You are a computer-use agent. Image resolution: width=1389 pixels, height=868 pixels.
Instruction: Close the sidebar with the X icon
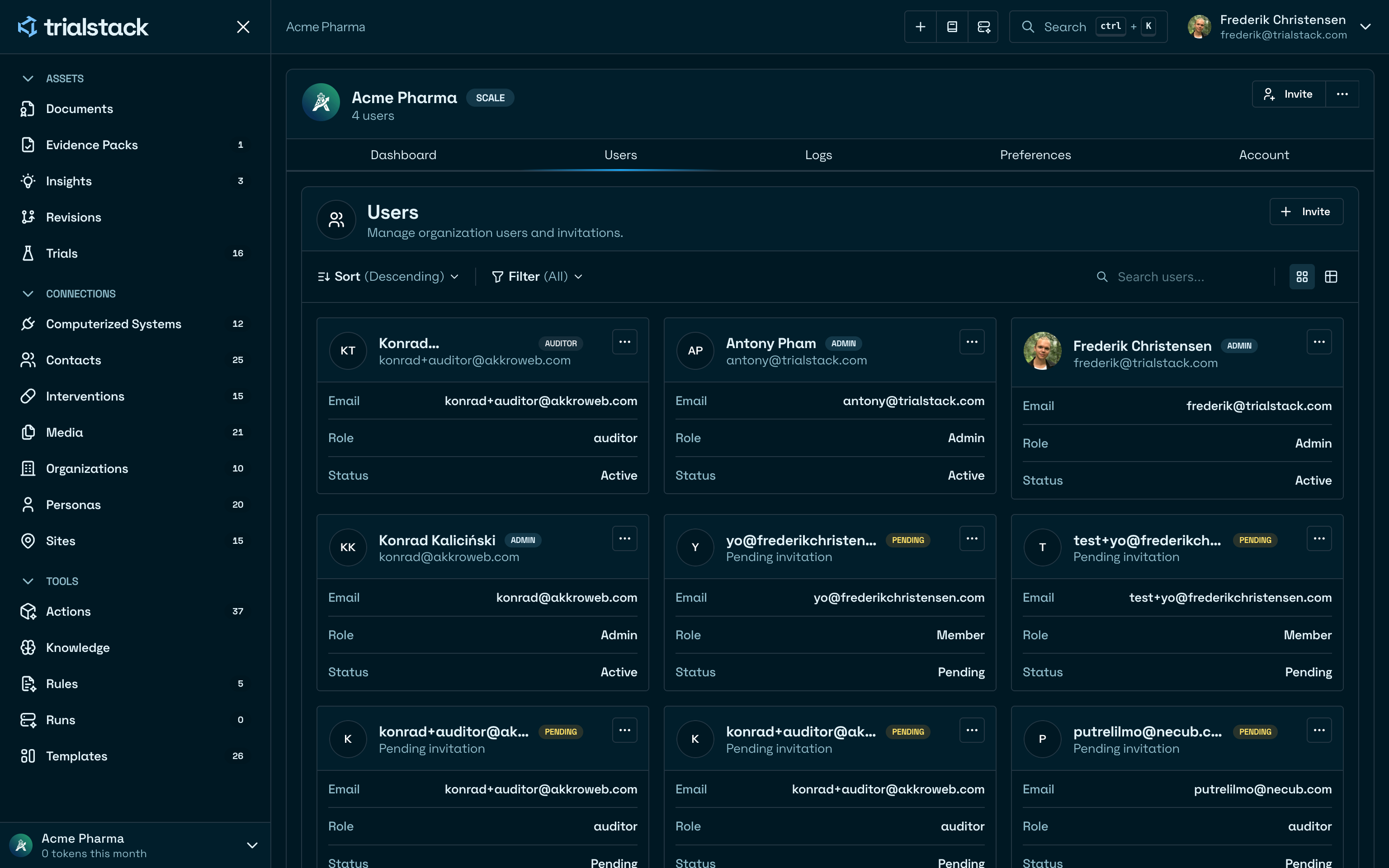[243, 27]
